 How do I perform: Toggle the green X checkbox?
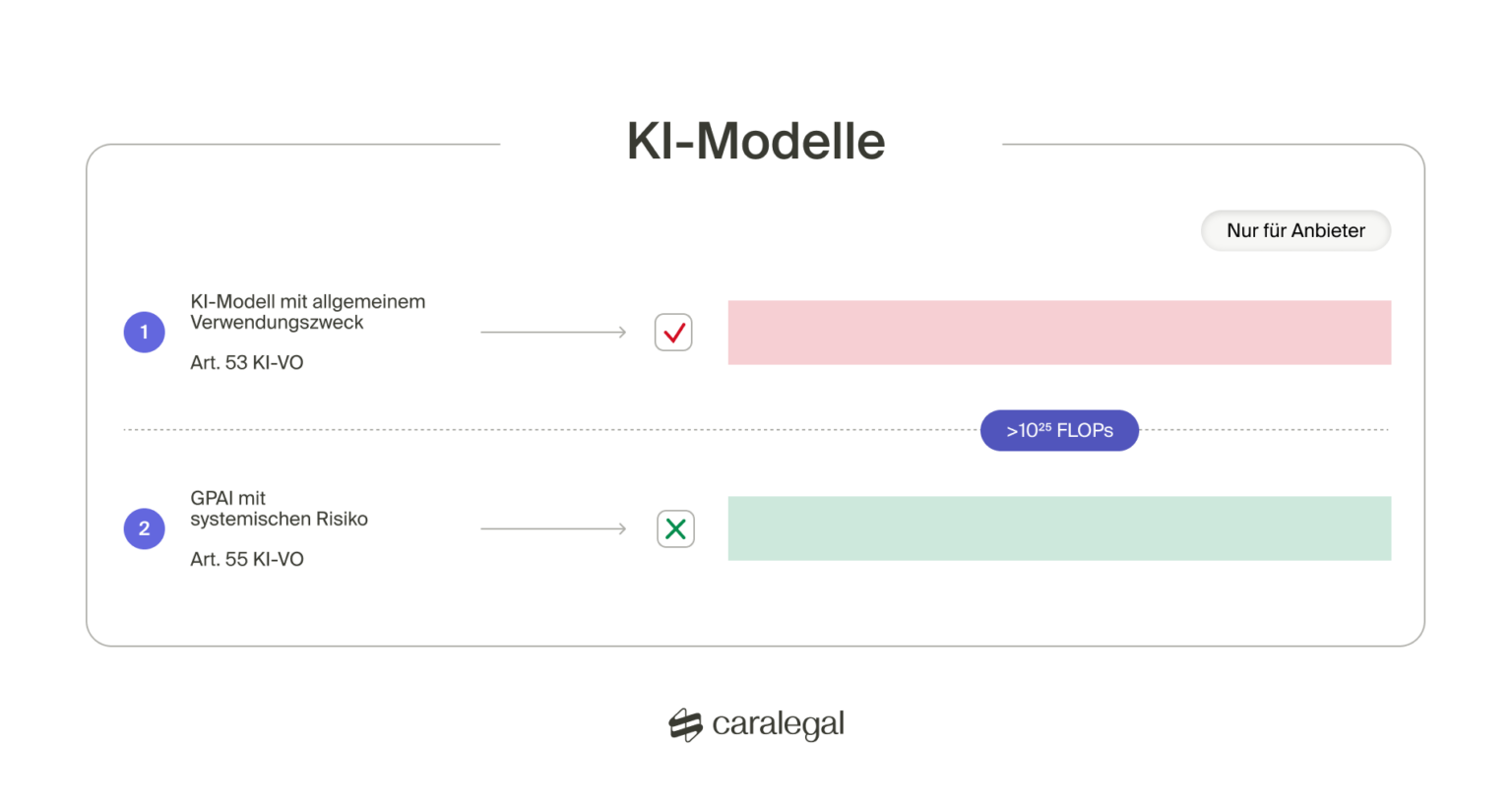675,528
